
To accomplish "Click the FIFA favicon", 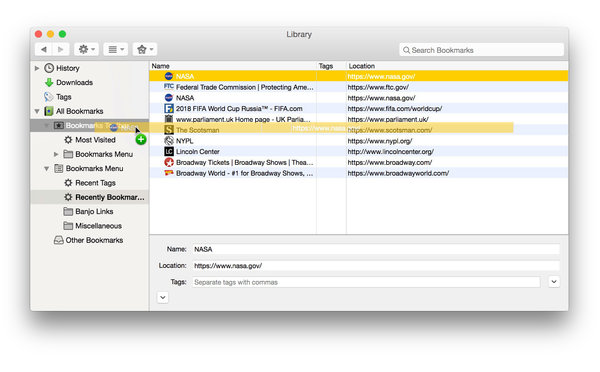I will click(x=169, y=108).
